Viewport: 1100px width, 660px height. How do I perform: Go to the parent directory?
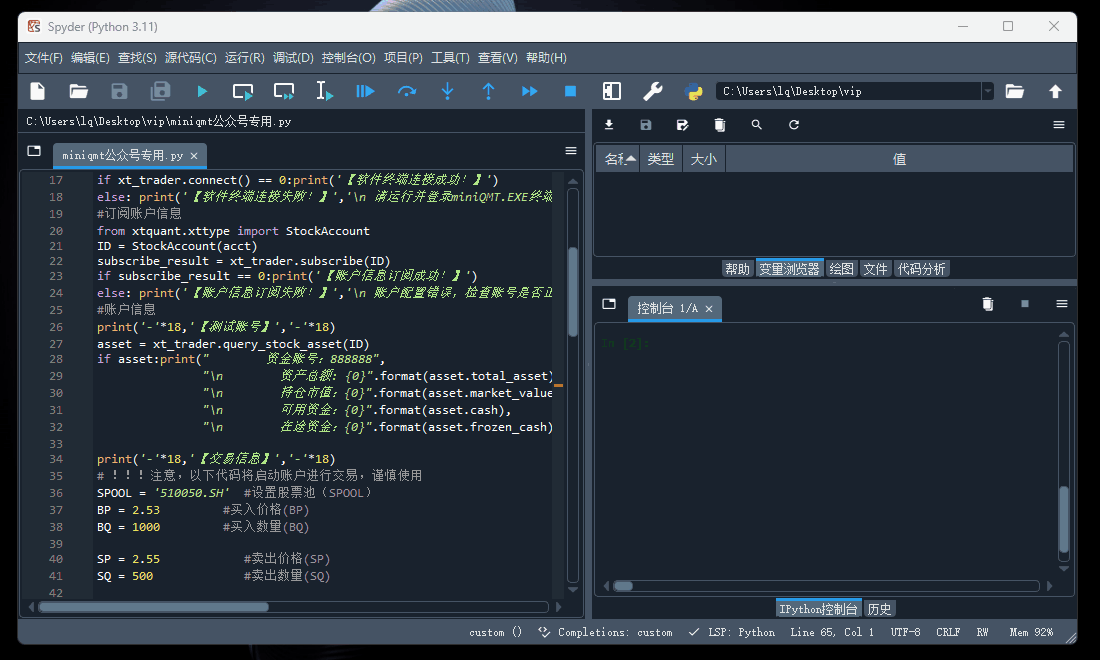tap(1055, 91)
